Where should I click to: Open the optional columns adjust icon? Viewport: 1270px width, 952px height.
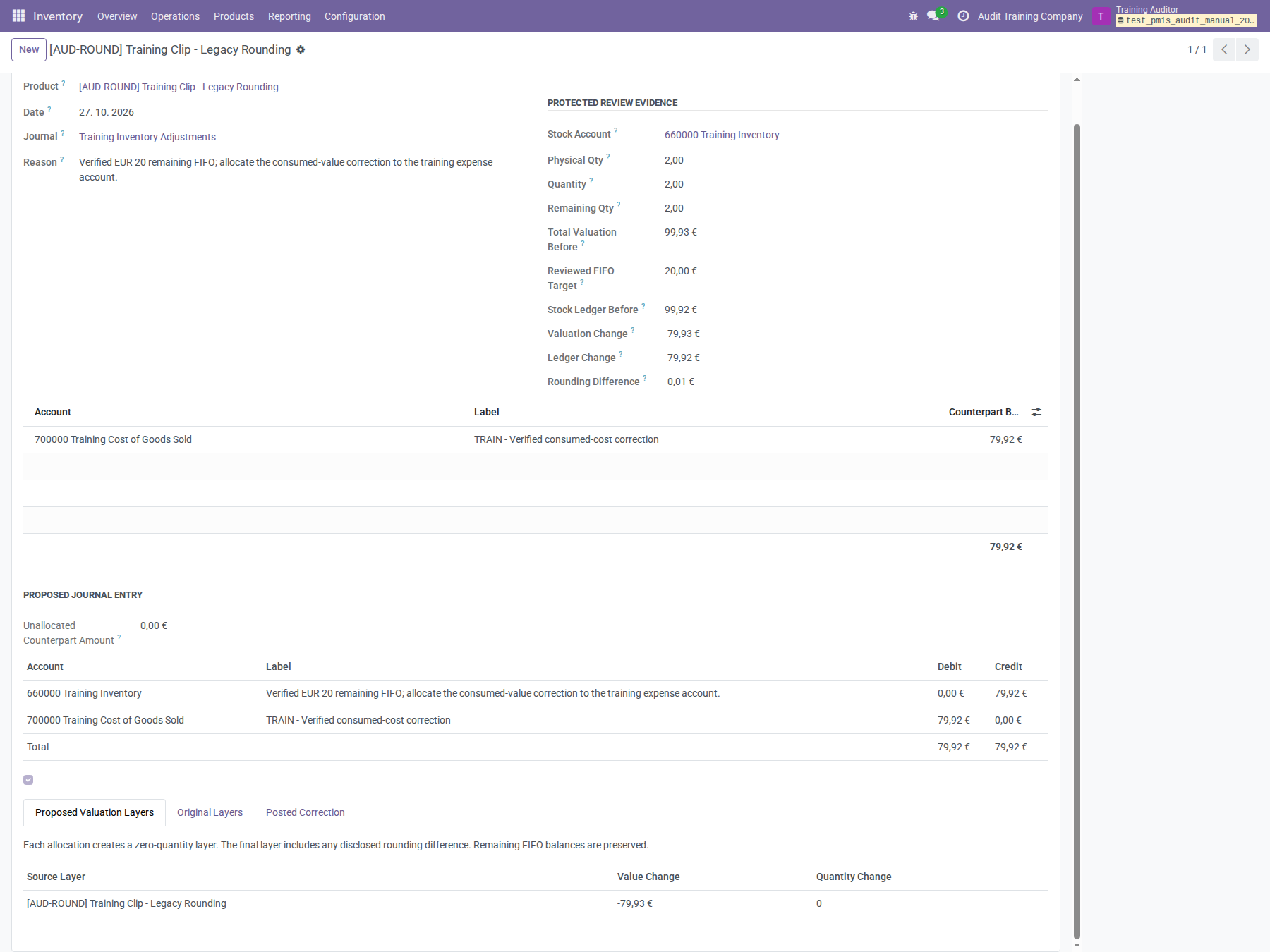pyautogui.click(x=1036, y=412)
